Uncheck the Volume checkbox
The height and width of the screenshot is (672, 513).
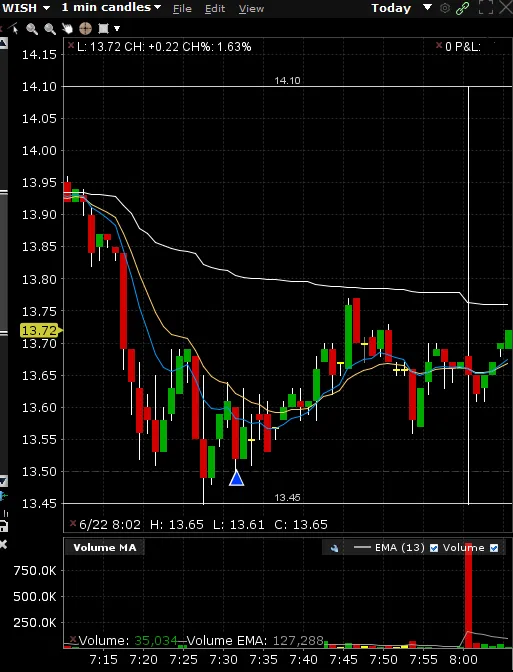tap(494, 548)
